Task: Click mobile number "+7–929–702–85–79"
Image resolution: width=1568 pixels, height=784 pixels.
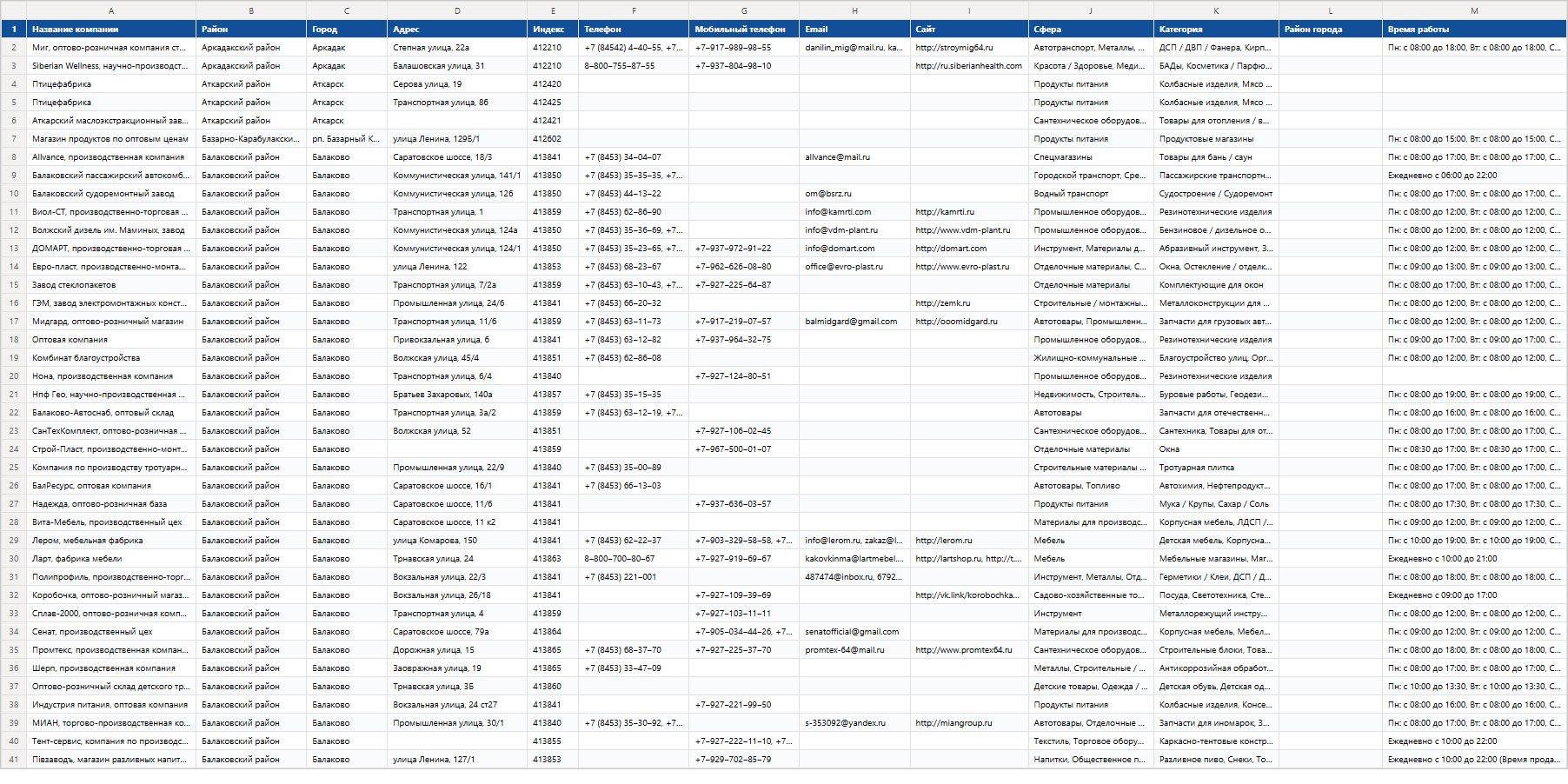Action: tap(744, 759)
